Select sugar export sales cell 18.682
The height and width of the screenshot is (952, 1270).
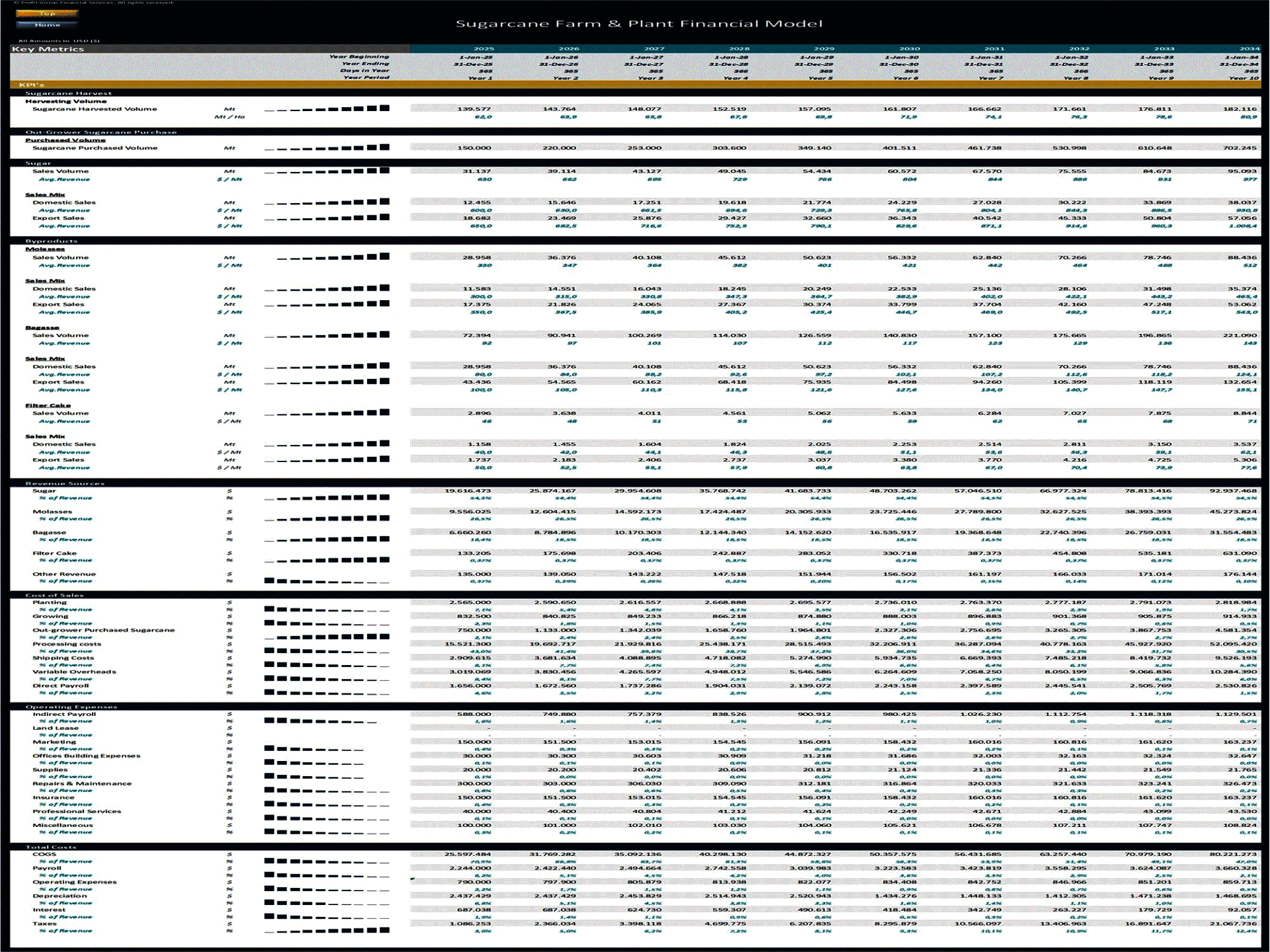point(476,218)
